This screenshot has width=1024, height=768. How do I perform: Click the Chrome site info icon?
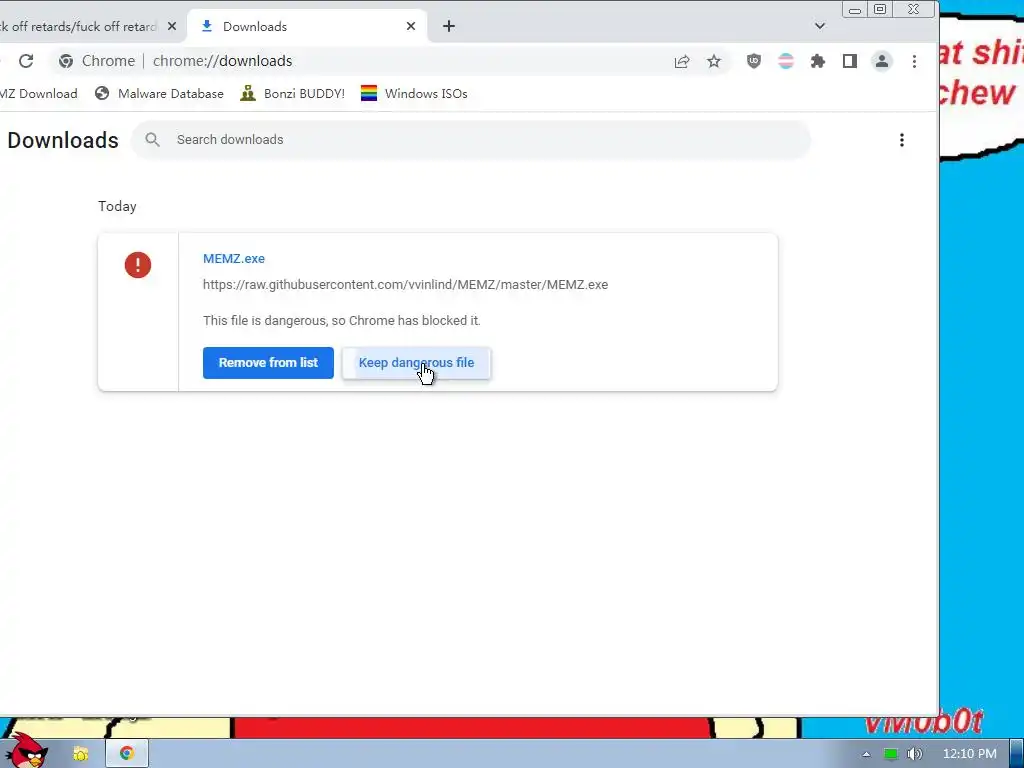tap(66, 61)
